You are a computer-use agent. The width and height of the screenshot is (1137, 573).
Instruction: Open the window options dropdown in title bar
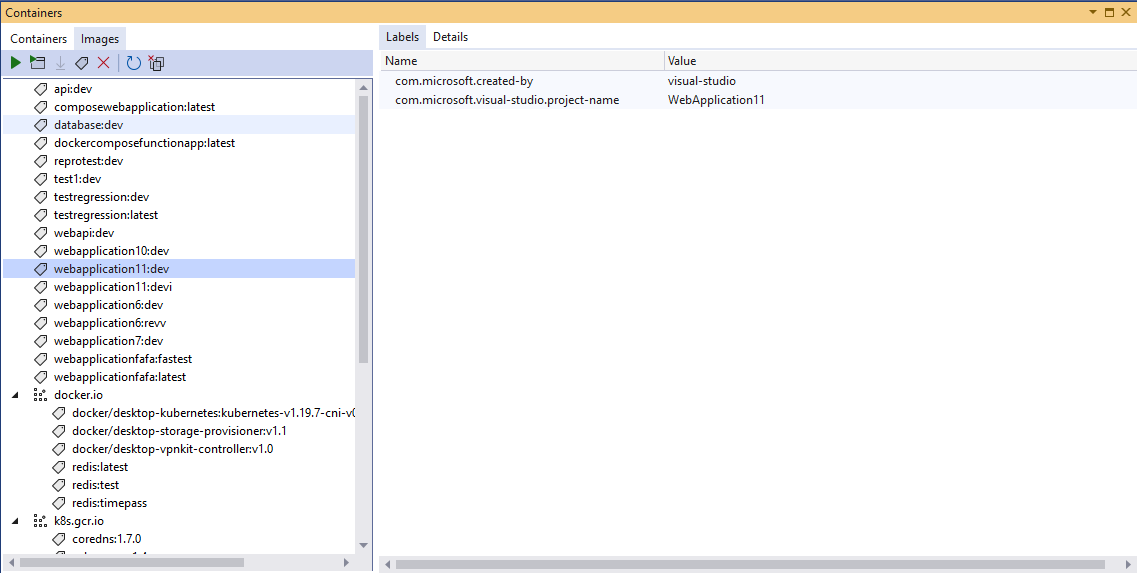pos(1093,12)
